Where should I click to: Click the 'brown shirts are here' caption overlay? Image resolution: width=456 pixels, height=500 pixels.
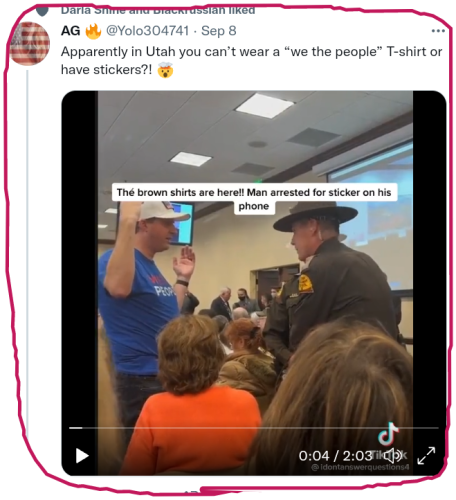coord(254,199)
